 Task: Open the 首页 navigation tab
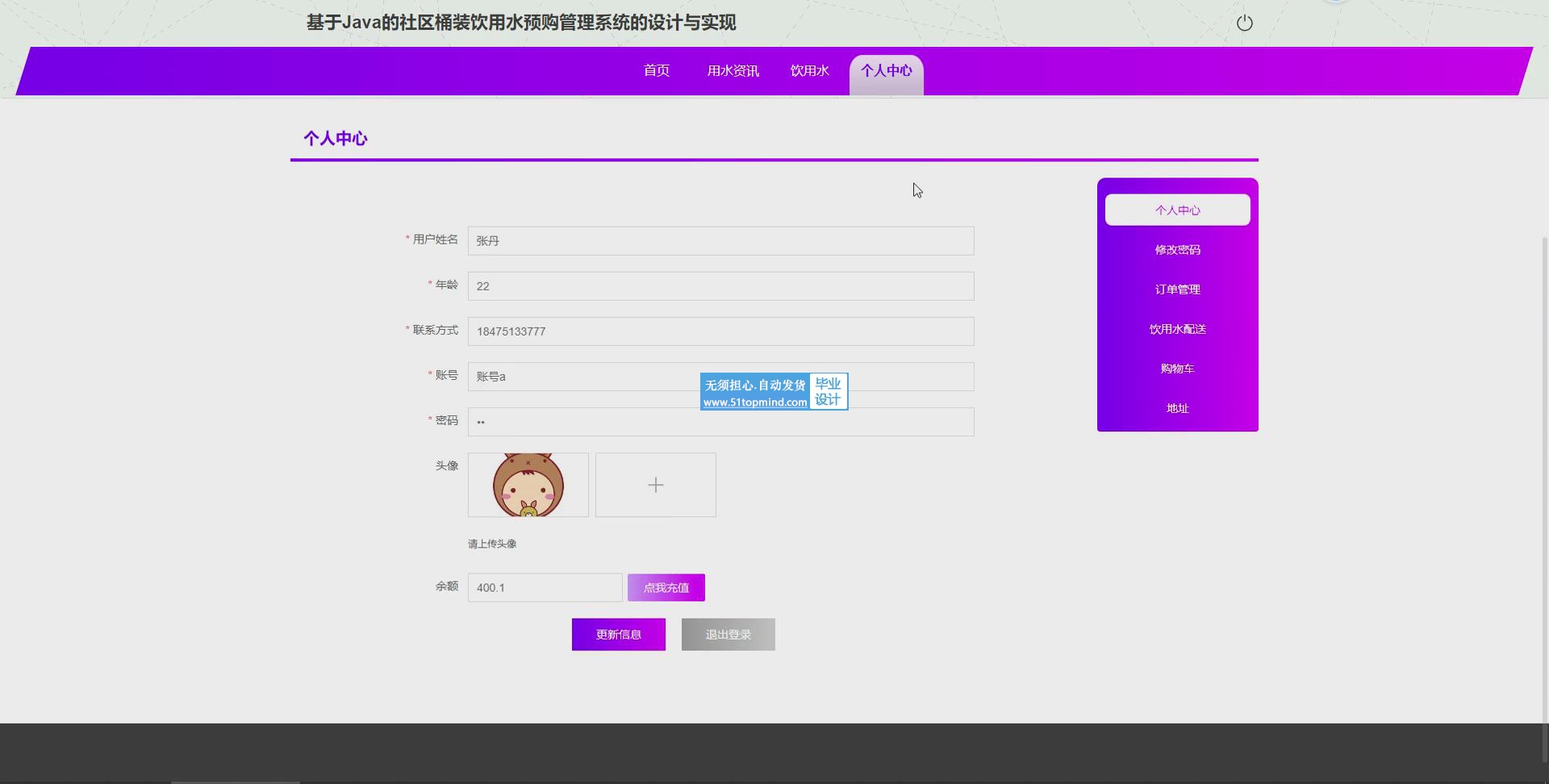[656, 71]
